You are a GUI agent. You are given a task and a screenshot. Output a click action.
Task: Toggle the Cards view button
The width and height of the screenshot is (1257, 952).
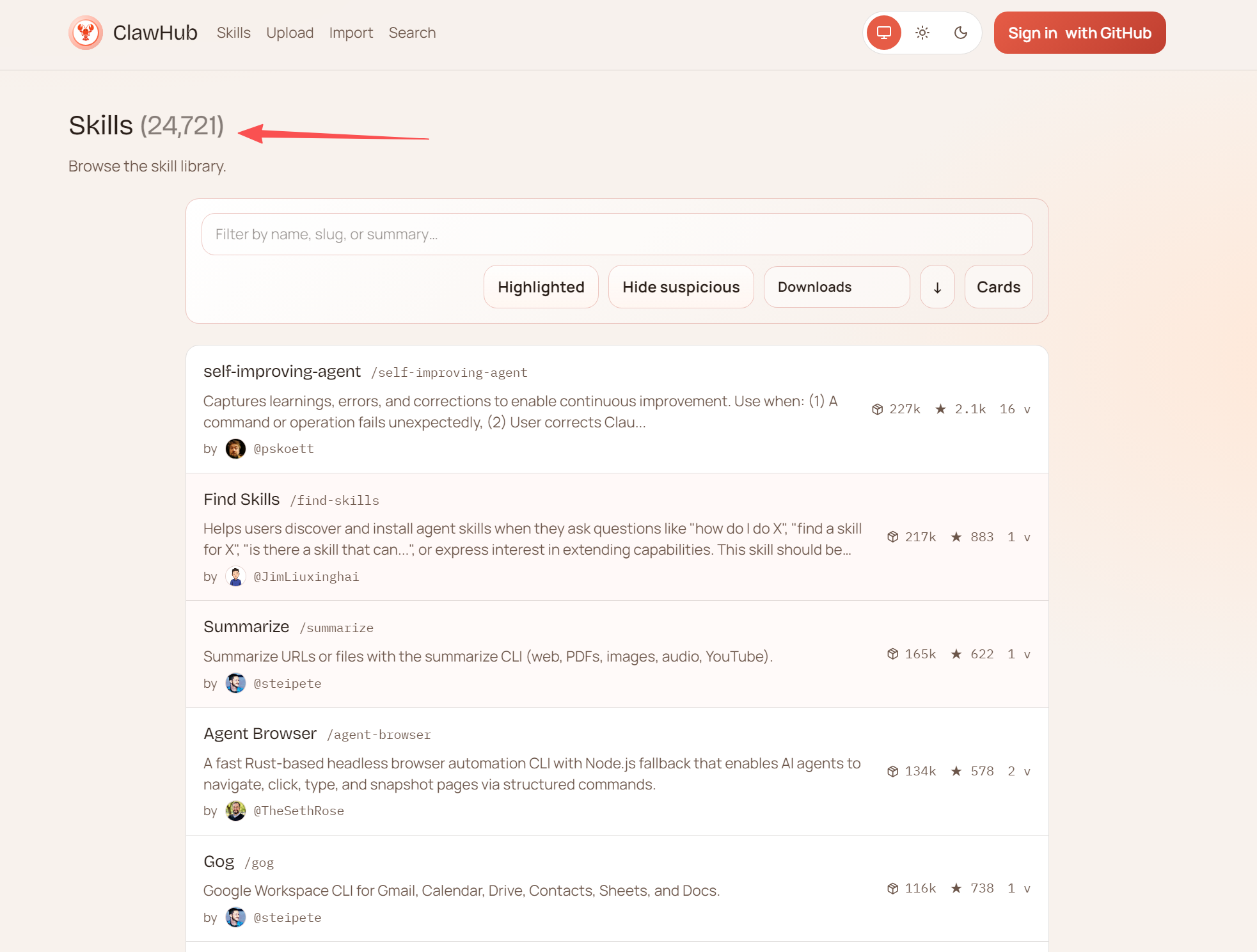point(998,287)
